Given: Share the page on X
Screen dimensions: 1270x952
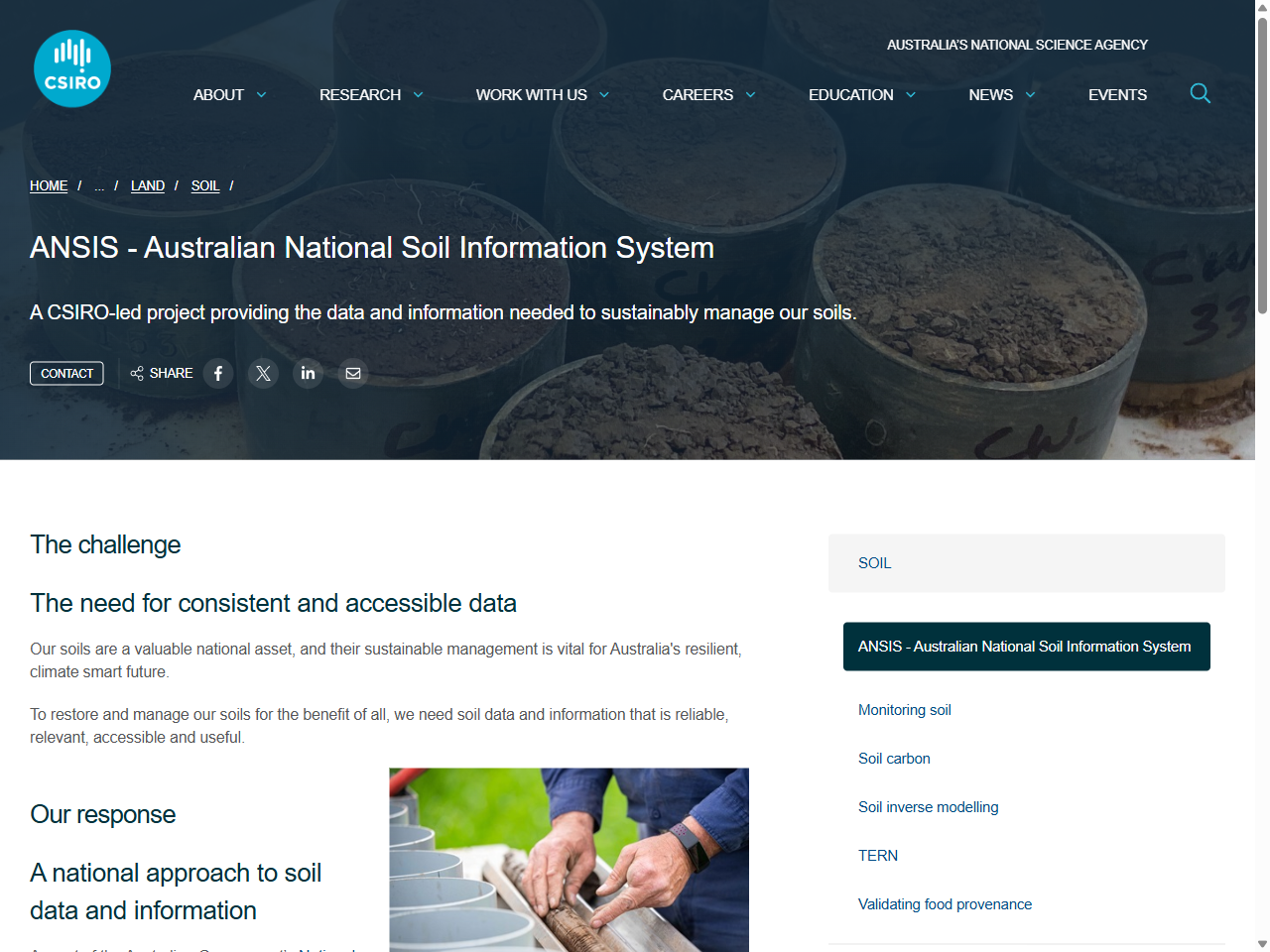Looking at the screenshot, I should [263, 373].
